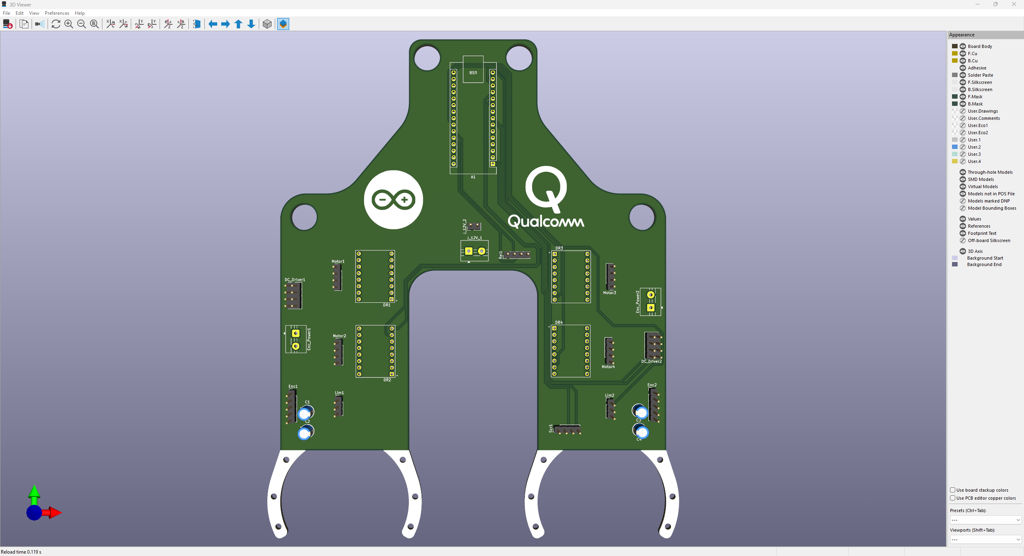Click the 'Footprint Text' label
Image resolution: width=1024 pixels, height=556 pixels.
coord(982,233)
